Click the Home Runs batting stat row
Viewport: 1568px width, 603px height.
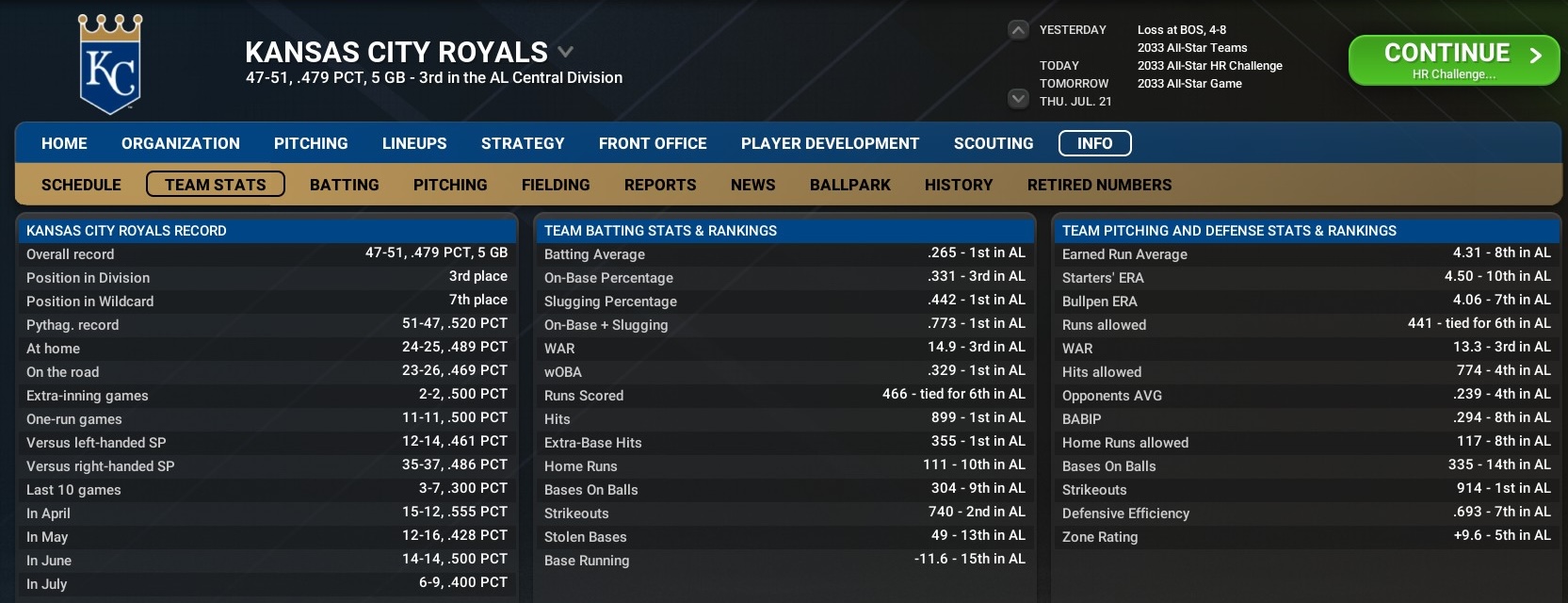pyautogui.click(x=784, y=465)
